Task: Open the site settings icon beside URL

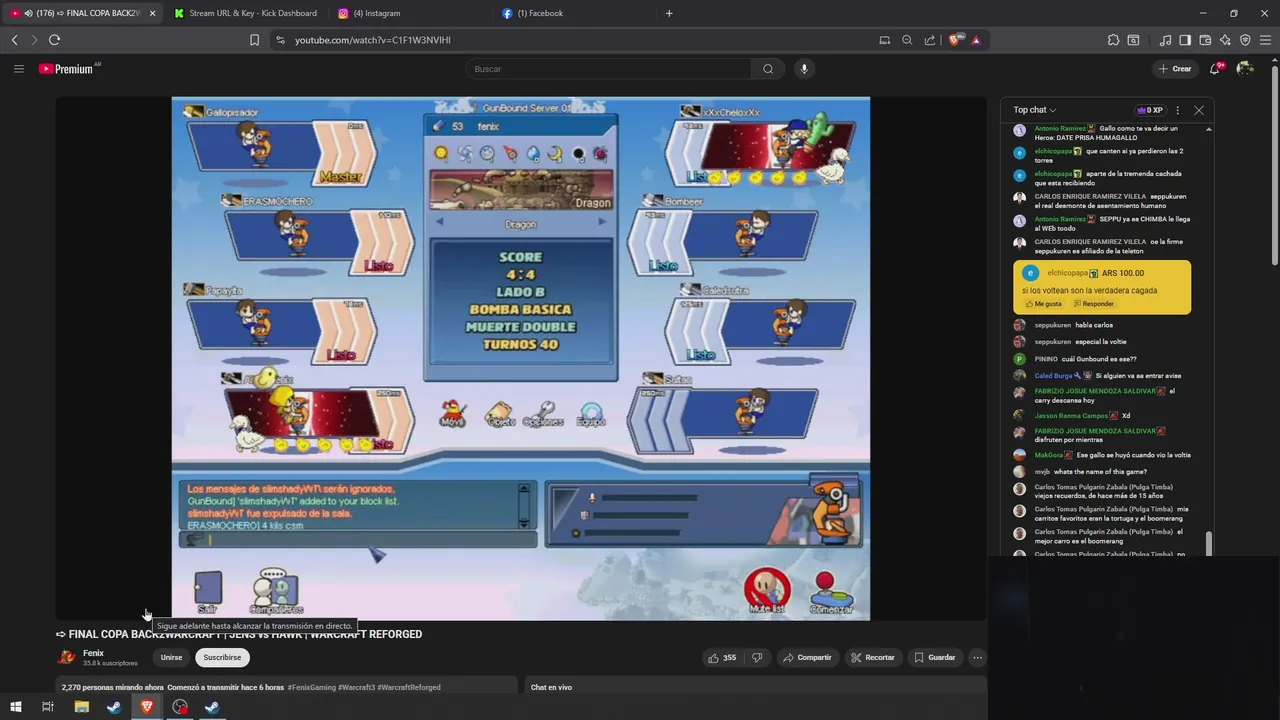Action: coord(280,40)
